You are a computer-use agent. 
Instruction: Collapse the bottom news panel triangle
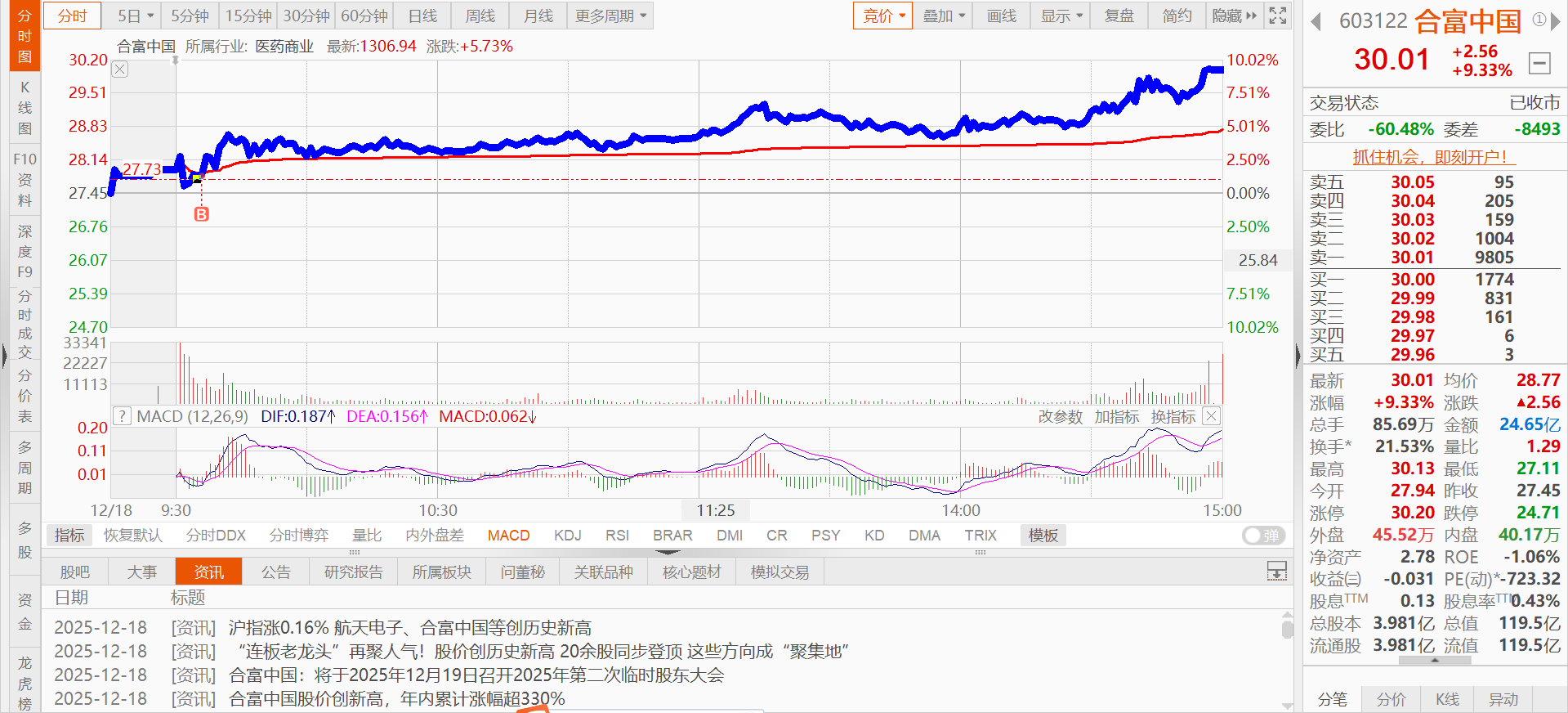click(x=668, y=554)
